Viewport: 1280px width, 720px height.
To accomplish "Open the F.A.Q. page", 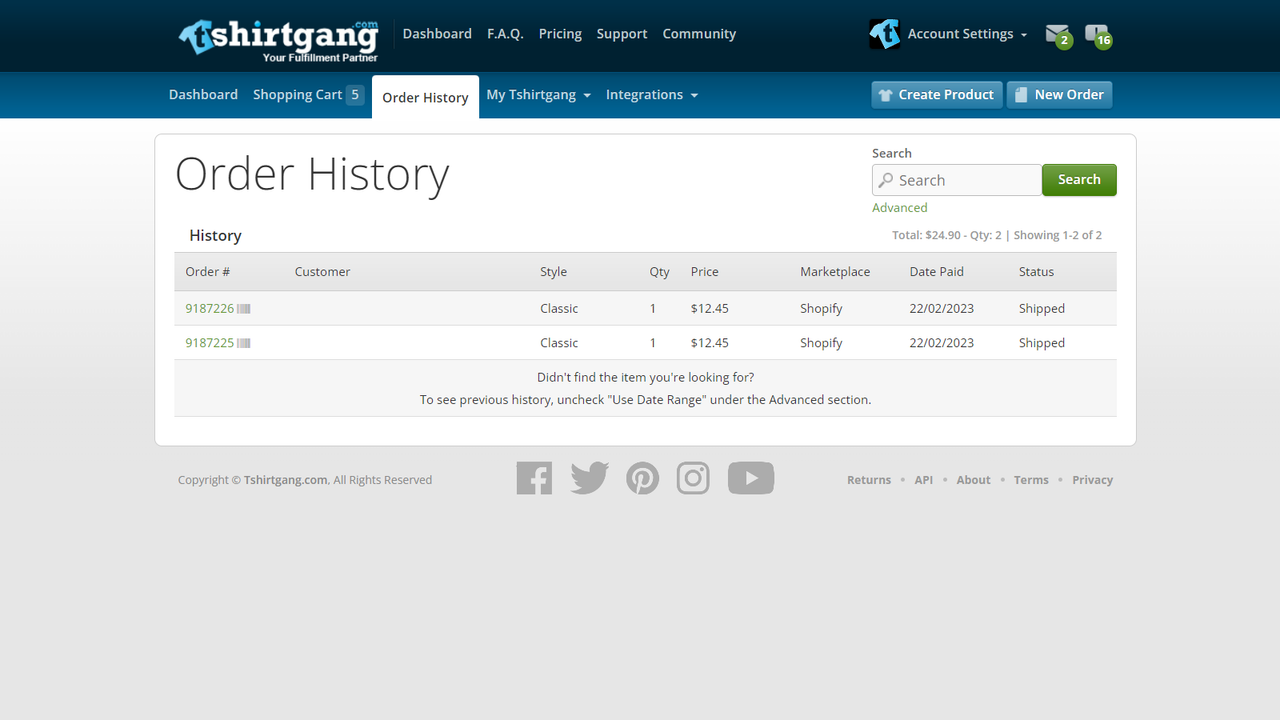I will [505, 34].
